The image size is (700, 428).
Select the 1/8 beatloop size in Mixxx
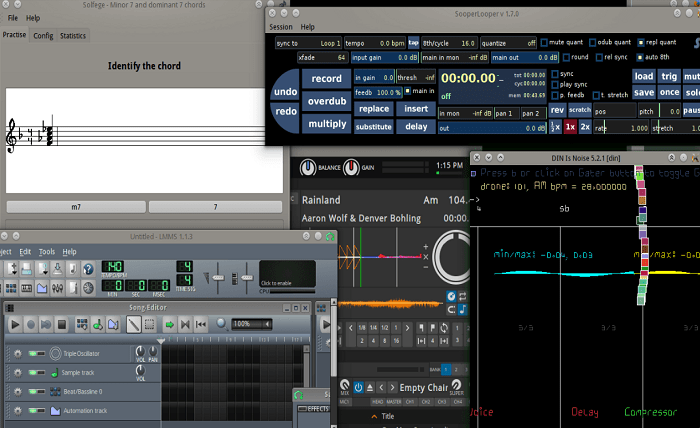[362, 328]
